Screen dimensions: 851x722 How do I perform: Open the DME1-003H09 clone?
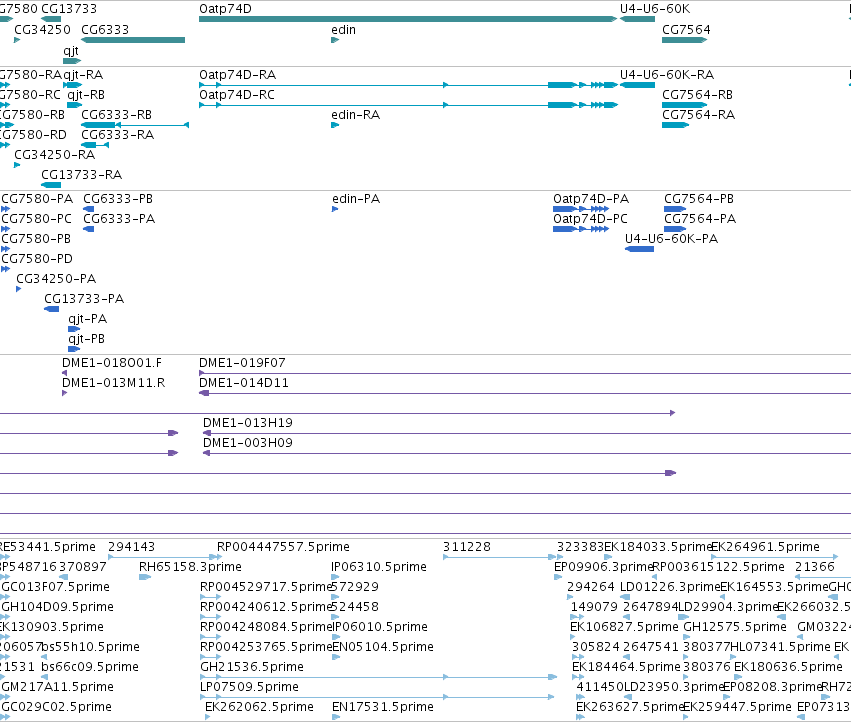pos(247,443)
